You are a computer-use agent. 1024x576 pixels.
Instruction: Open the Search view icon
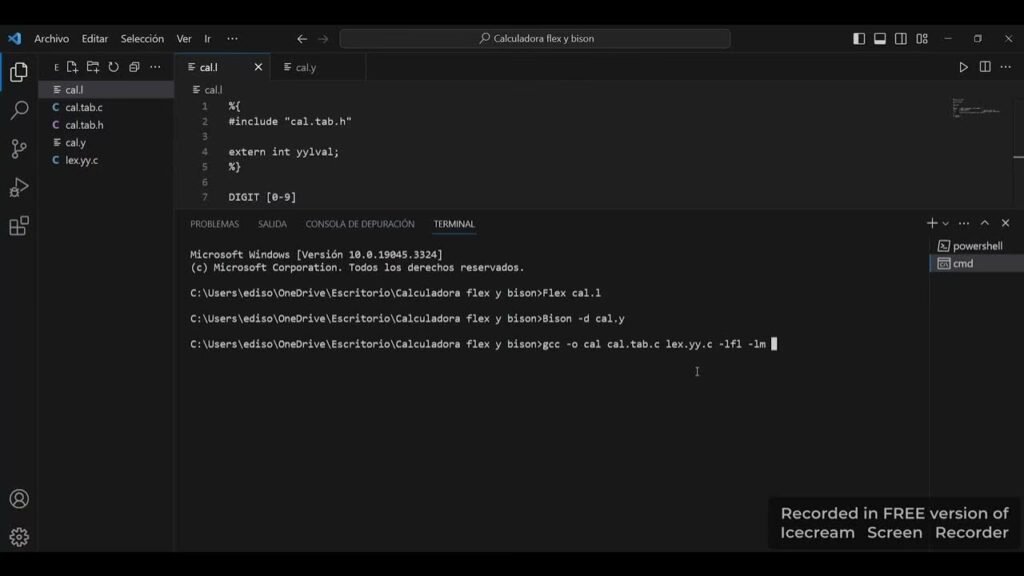pyautogui.click(x=18, y=110)
